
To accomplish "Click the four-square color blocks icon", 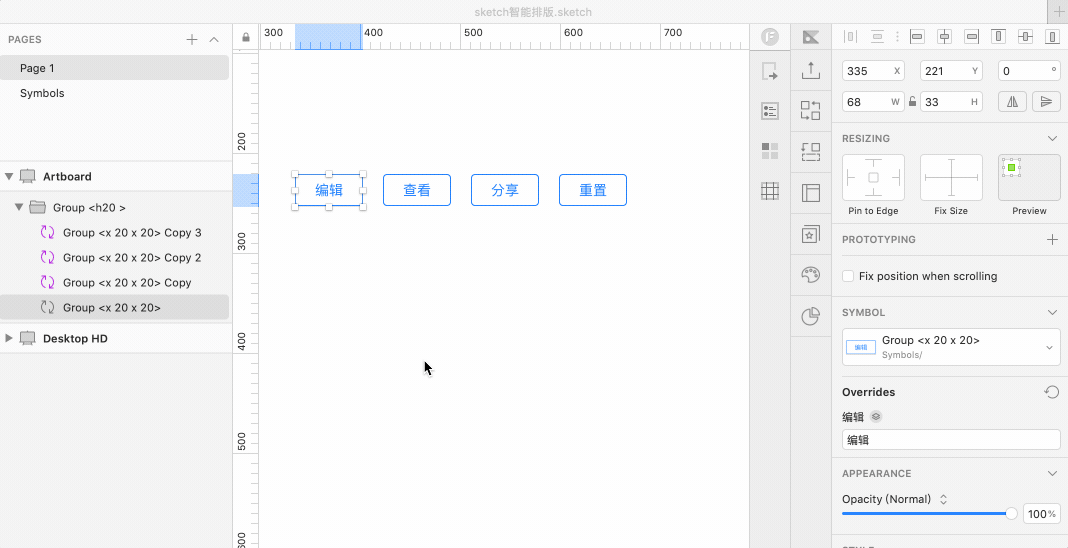I will pos(770,151).
